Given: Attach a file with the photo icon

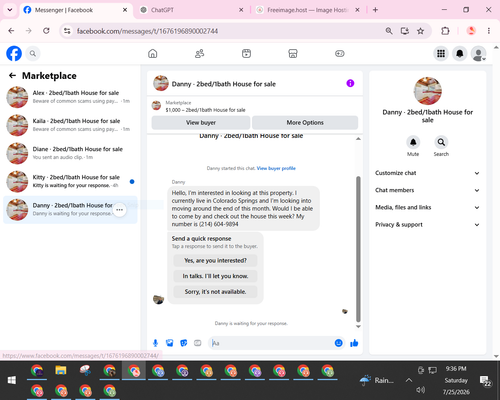Looking at the screenshot, I should coord(170,343).
